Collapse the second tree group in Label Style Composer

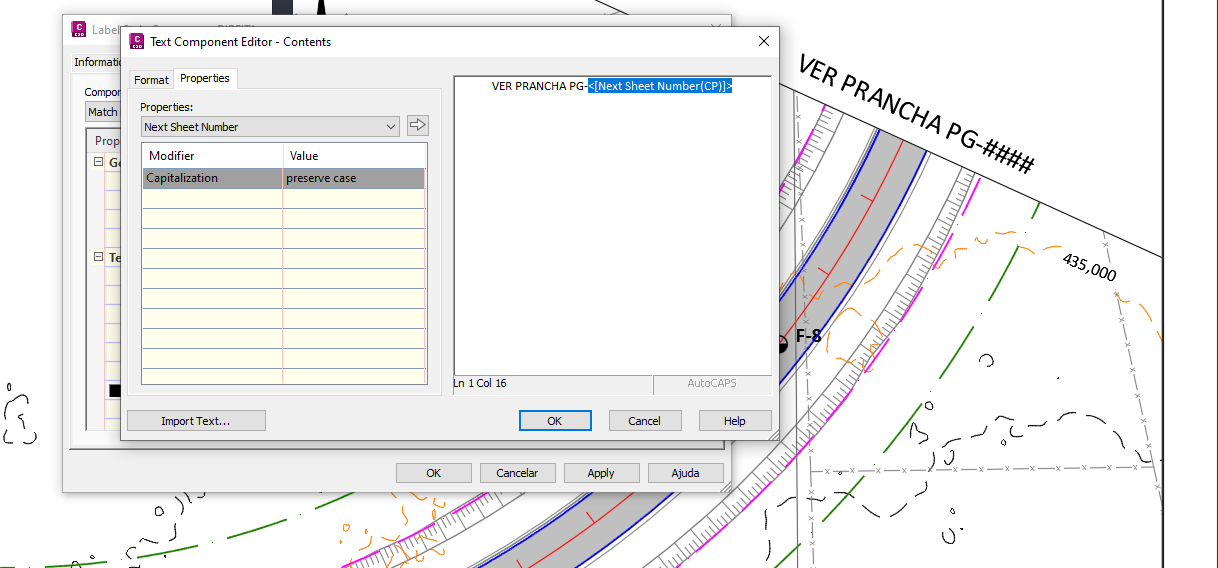click(x=98, y=257)
